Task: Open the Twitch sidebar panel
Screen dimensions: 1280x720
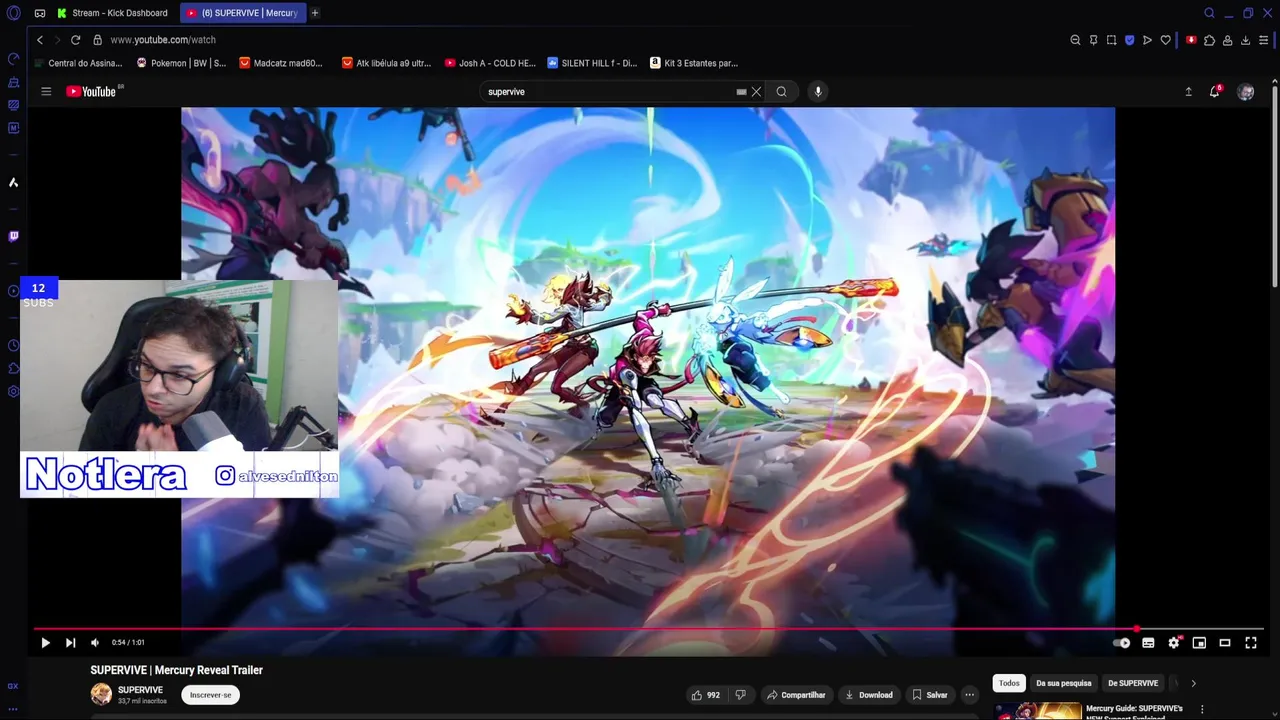Action: (13, 236)
